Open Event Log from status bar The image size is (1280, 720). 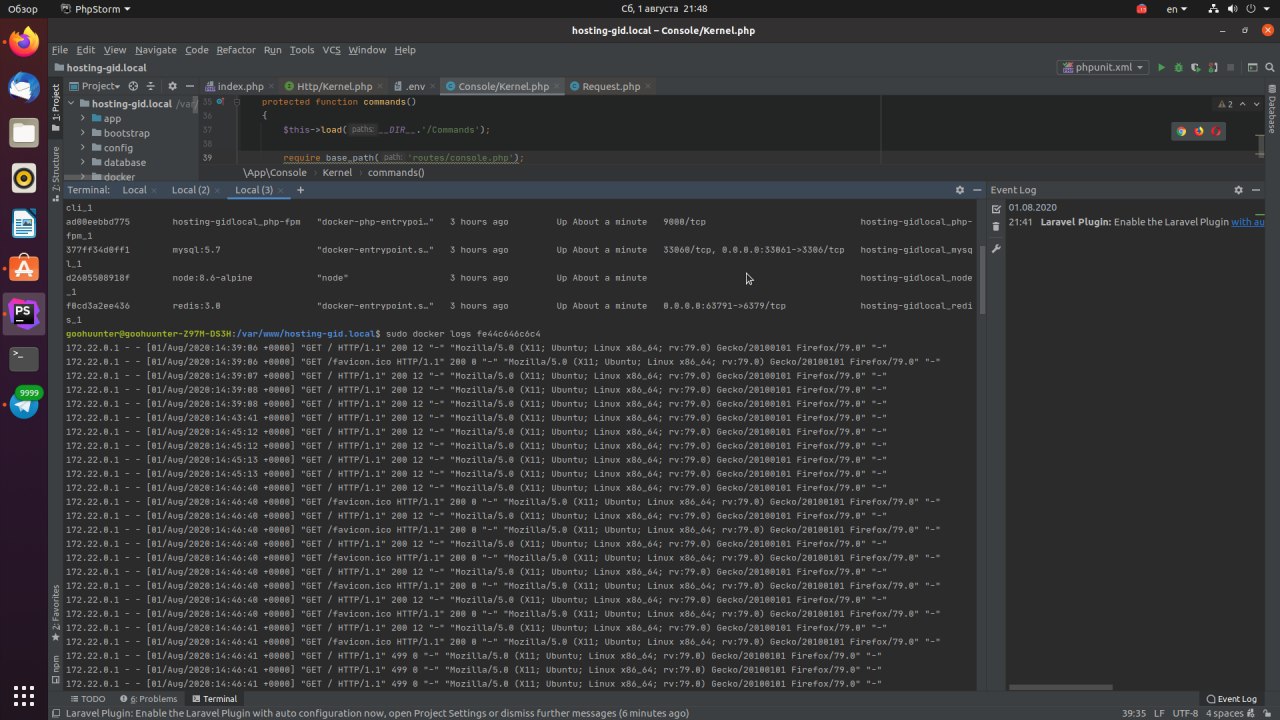(x=1231, y=699)
